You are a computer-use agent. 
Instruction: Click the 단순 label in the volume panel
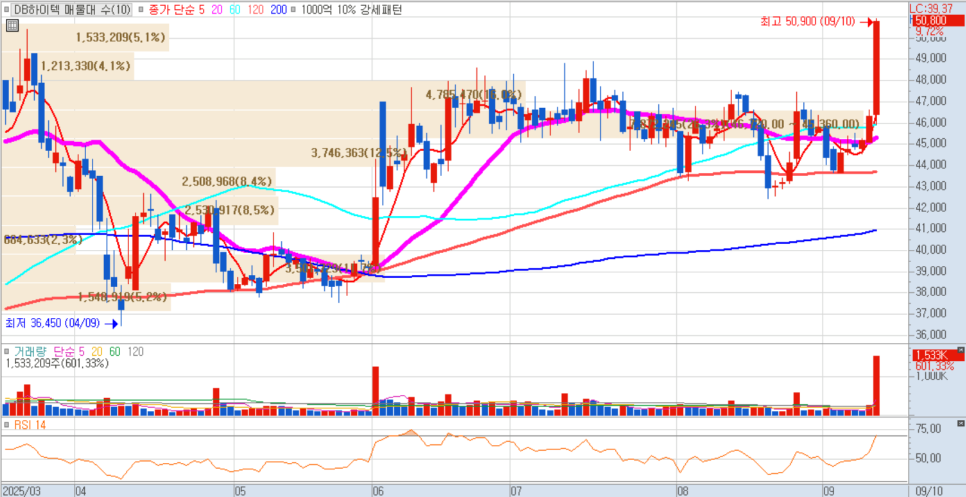pyautogui.click(x=62, y=352)
